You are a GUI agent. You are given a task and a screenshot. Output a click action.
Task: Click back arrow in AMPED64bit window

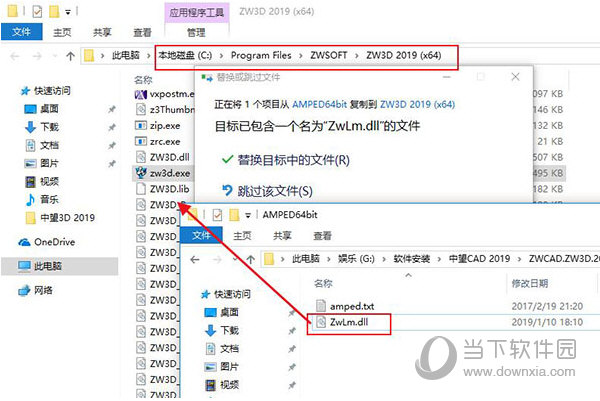195,260
